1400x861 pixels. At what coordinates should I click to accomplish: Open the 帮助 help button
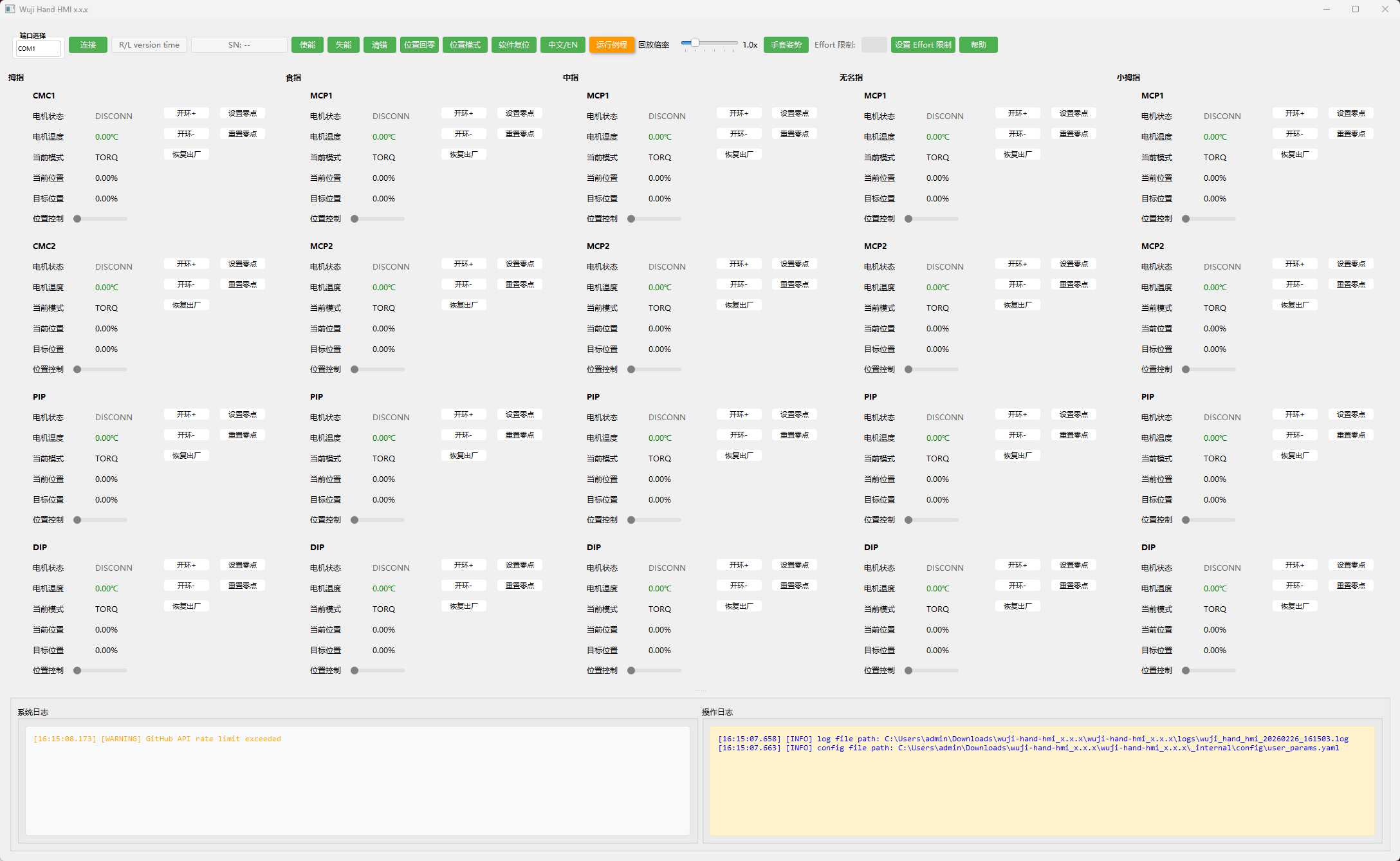(x=979, y=45)
